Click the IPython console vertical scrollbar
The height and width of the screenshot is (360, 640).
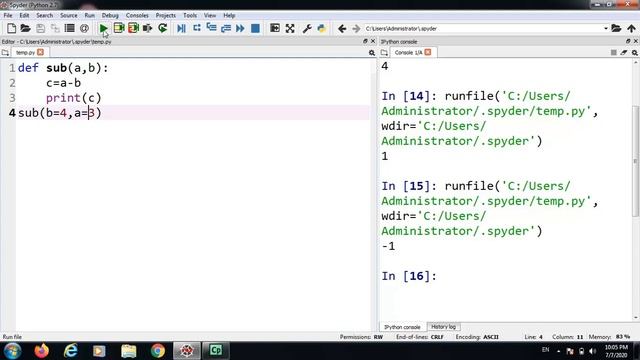[636, 161]
